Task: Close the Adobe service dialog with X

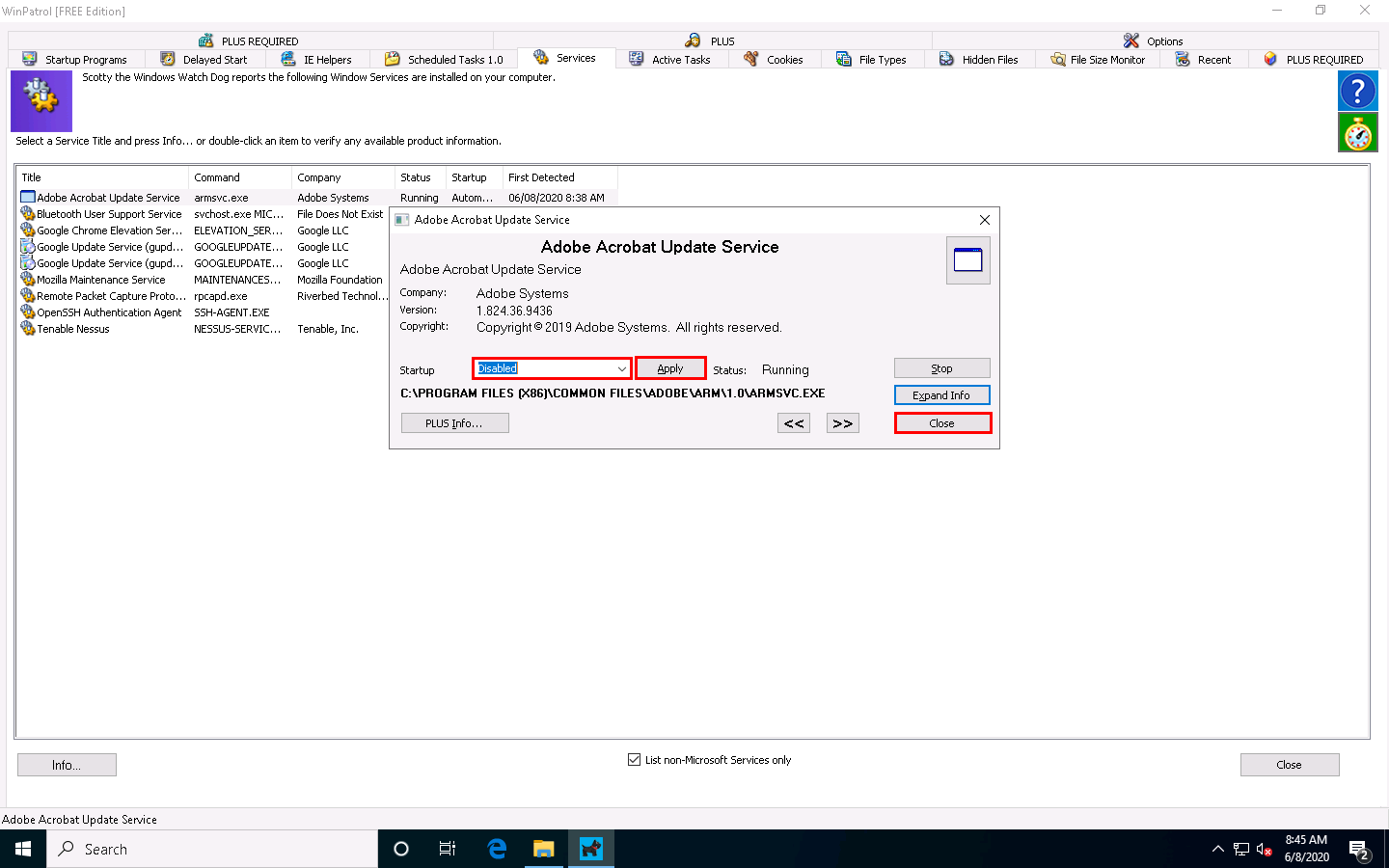Action: pyautogui.click(x=985, y=220)
